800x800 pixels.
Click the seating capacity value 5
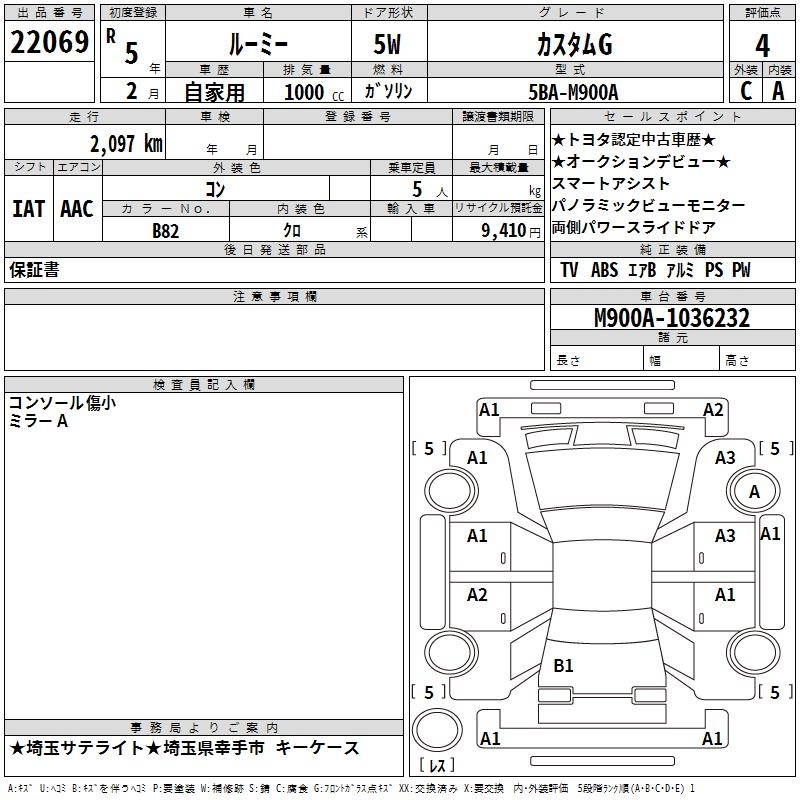coord(417,189)
